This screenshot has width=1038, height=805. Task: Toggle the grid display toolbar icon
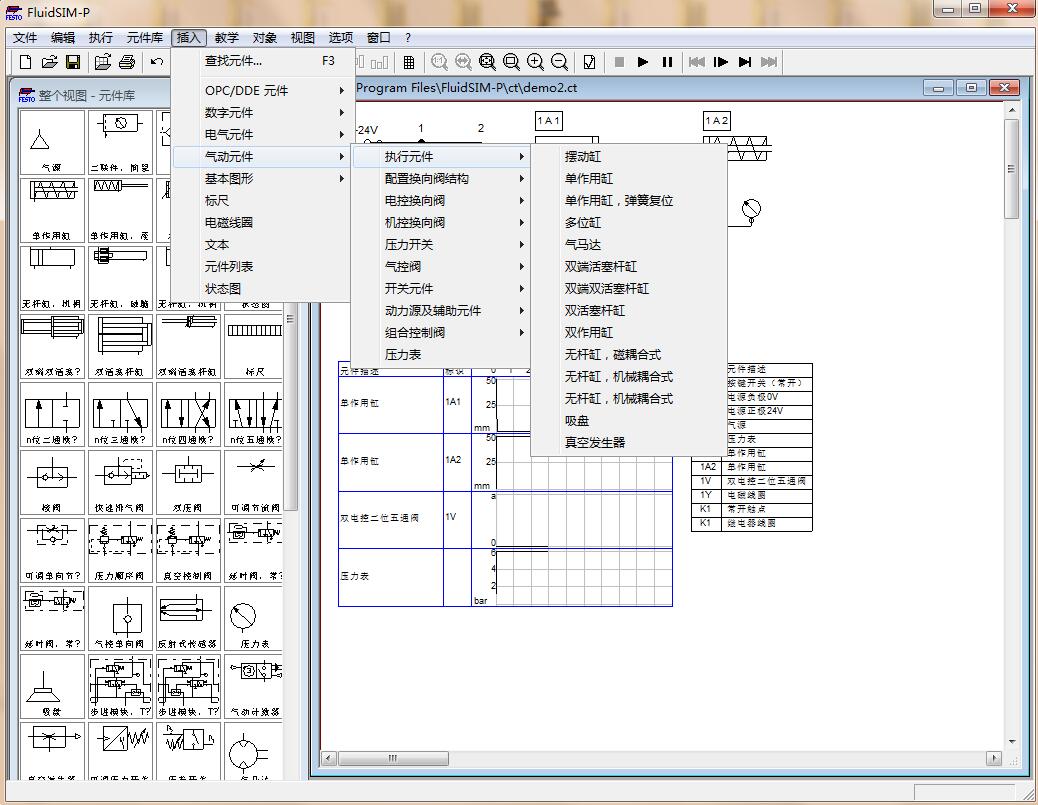pyautogui.click(x=408, y=62)
